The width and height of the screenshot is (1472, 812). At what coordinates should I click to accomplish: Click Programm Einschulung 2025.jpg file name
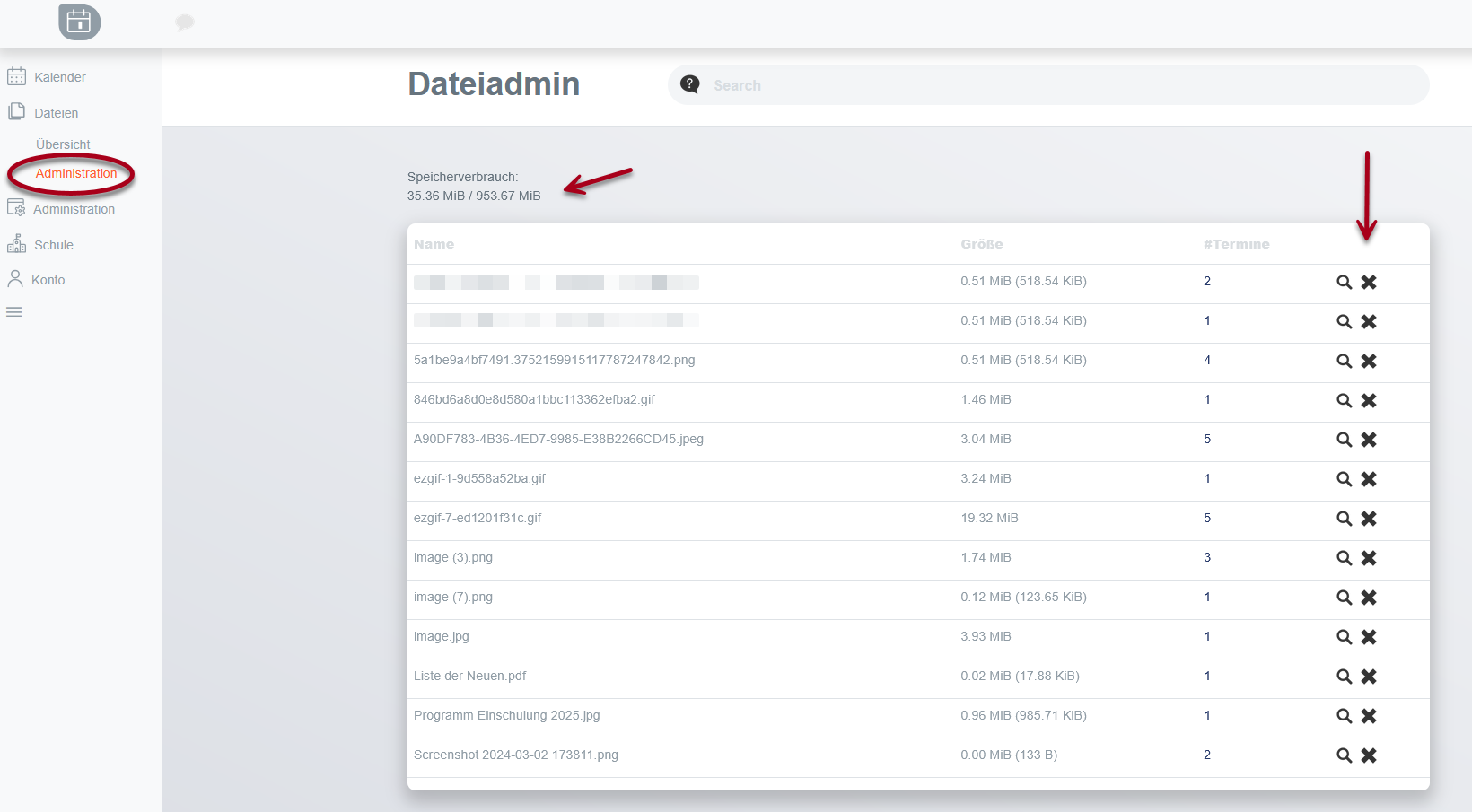click(507, 715)
